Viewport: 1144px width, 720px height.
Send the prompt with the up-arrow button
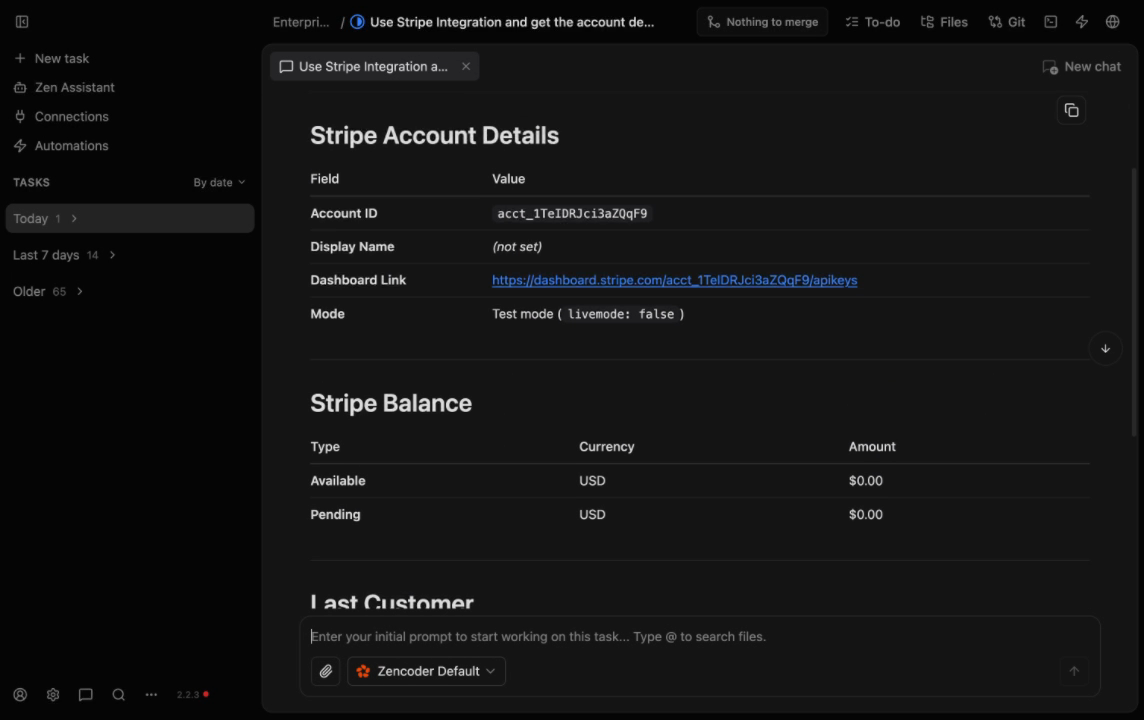coord(1074,671)
